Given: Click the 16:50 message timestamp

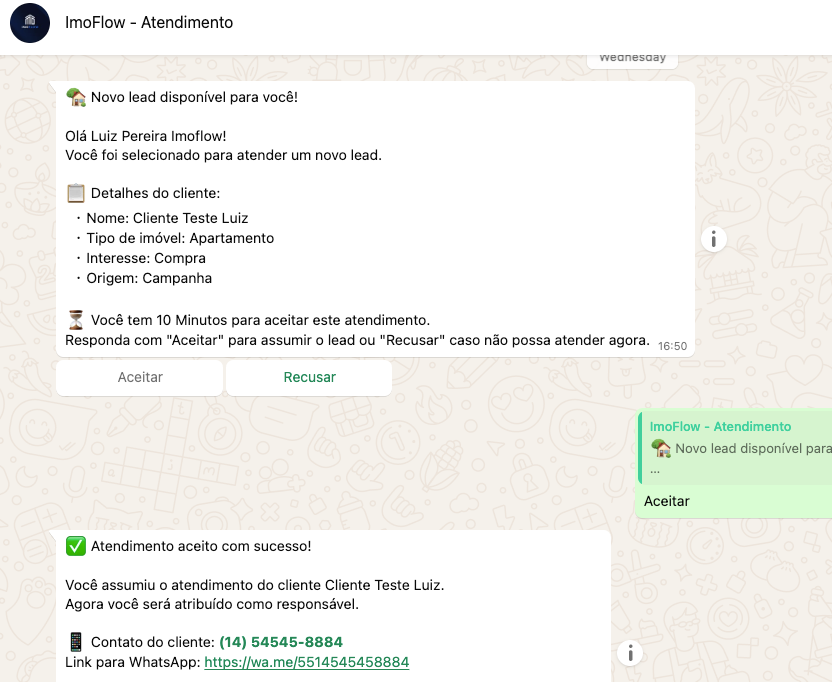Looking at the screenshot, I should click(672, 346).
